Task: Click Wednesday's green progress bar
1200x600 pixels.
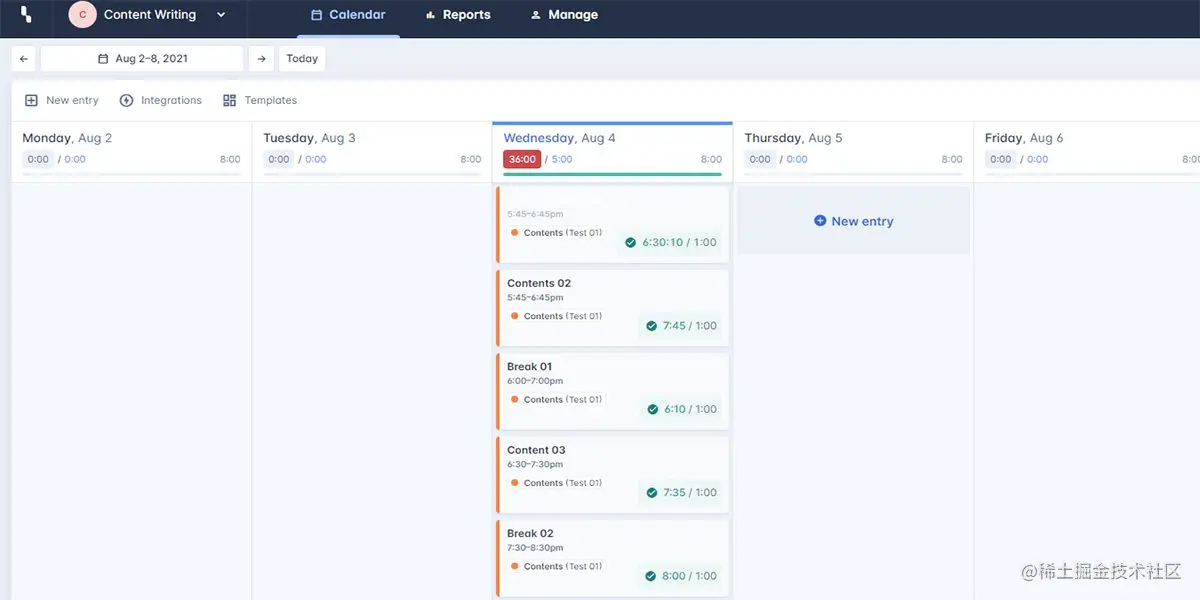Action: (612, 174)
